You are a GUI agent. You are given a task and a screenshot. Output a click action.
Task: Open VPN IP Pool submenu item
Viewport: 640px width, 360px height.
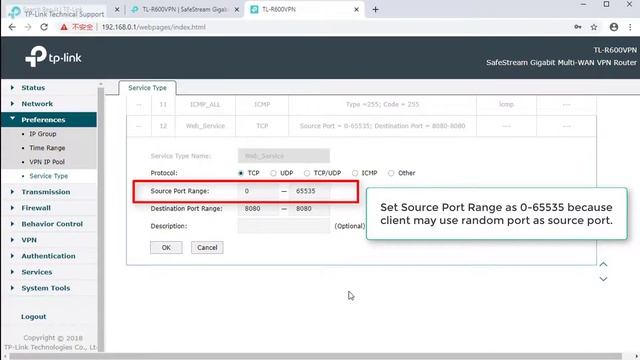coord(47,162)
